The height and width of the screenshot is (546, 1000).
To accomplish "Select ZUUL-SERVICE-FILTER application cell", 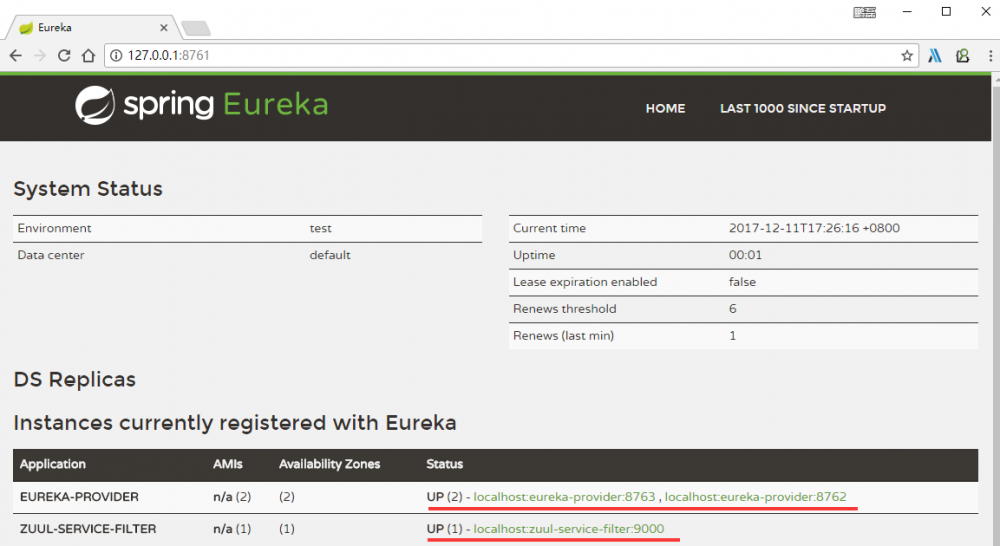I will point(88,529).
